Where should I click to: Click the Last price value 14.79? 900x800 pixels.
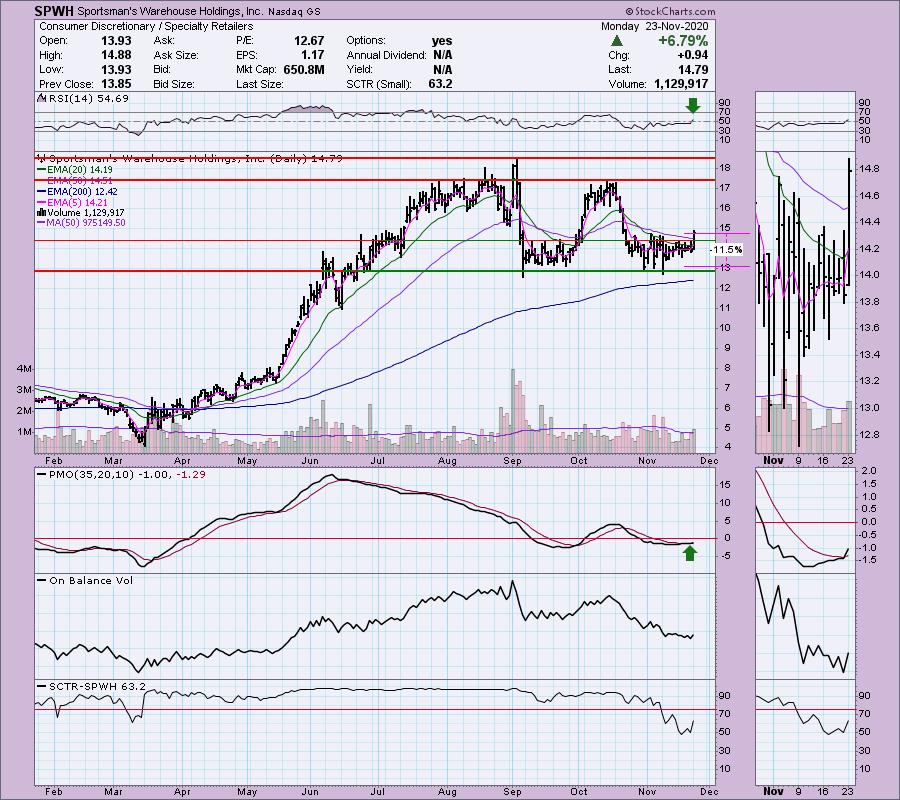[x=693, y=69]
